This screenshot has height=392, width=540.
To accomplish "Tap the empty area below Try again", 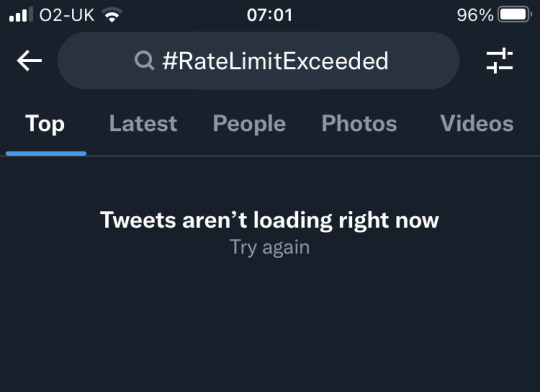I will coord(270,324).
